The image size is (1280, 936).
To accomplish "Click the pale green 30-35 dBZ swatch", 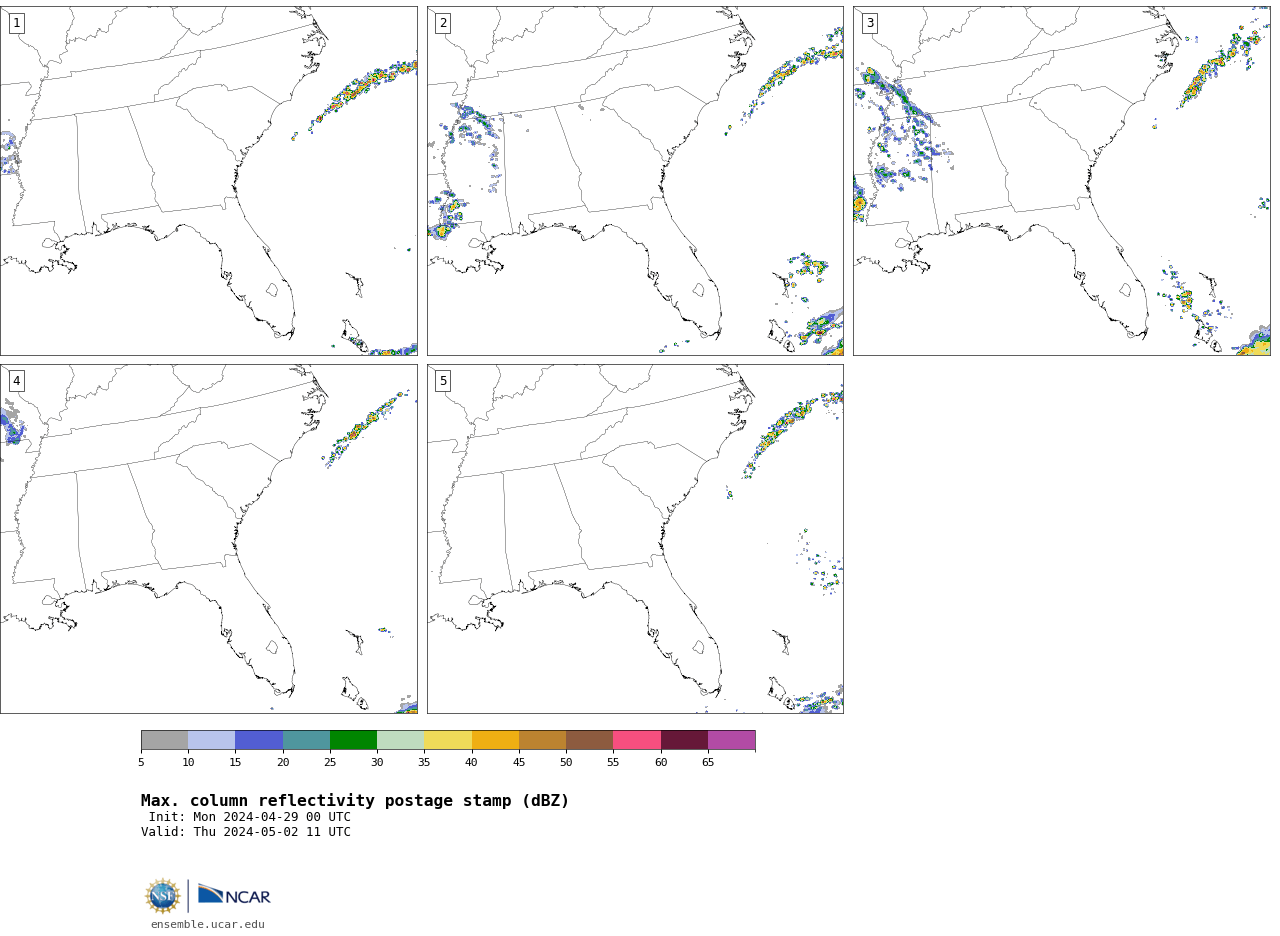I will pyautogui.click(x=400, y=740).
